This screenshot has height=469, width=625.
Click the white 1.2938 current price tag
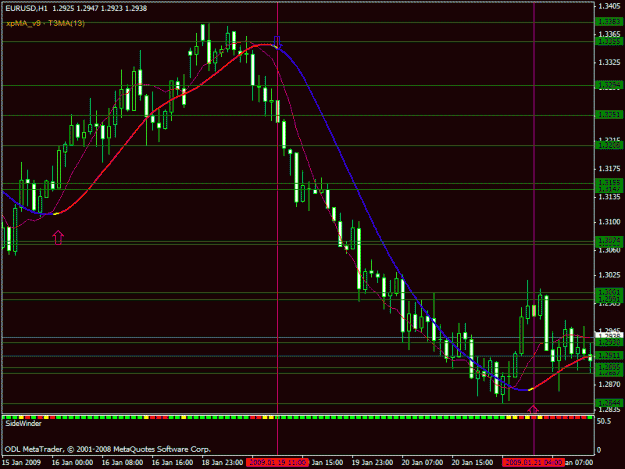click(x=609, y=336)
